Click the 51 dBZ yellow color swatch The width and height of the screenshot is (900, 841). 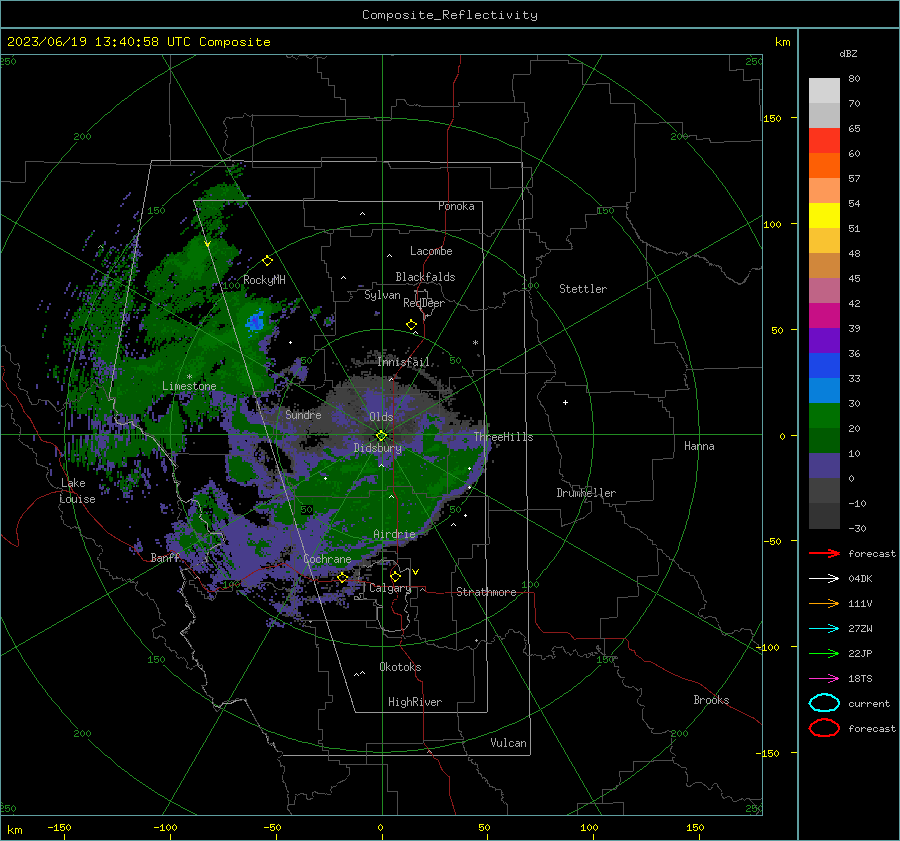click(x=824, y=216)
